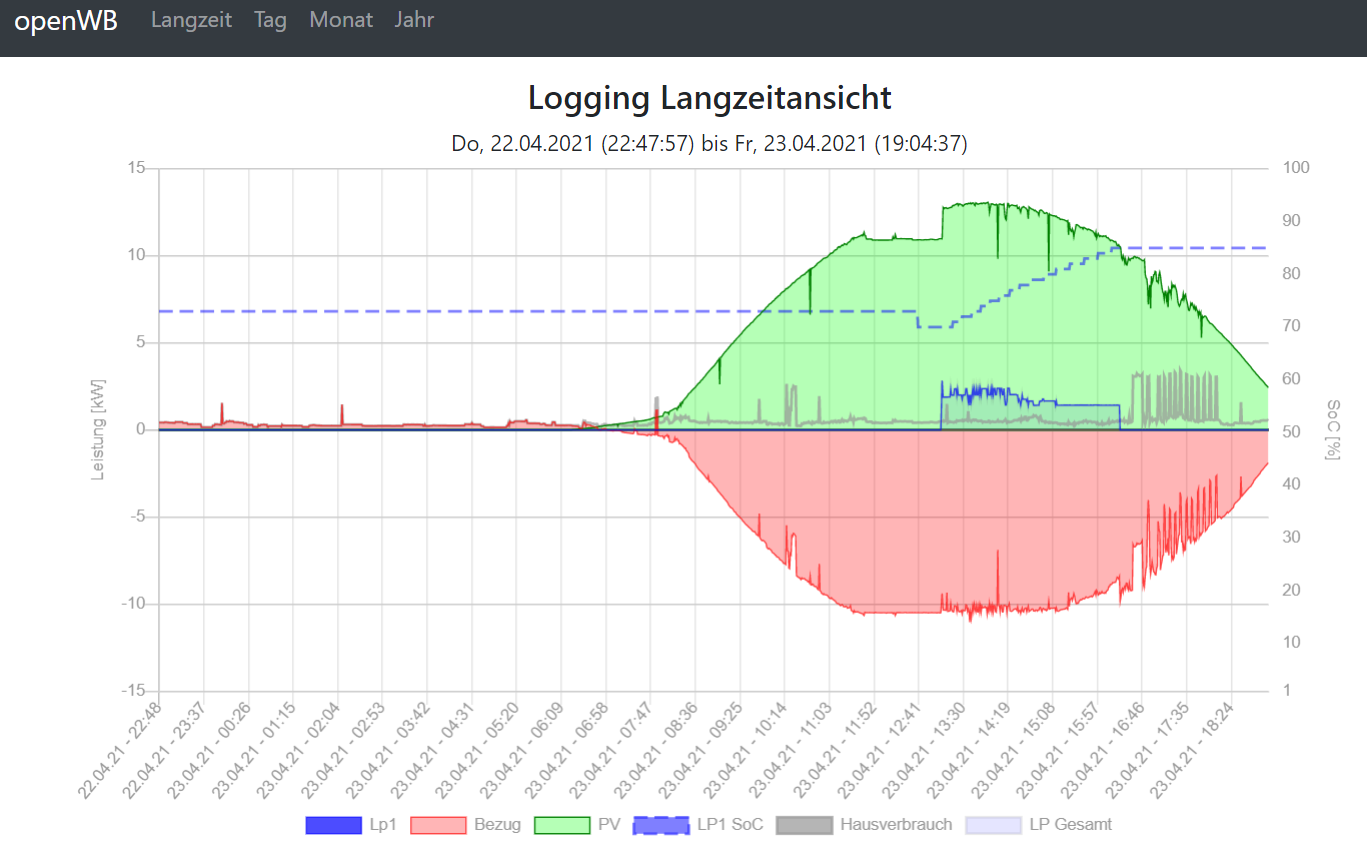
Task: Go to the Jahr yearly view
Action: [x=414, y=20]
